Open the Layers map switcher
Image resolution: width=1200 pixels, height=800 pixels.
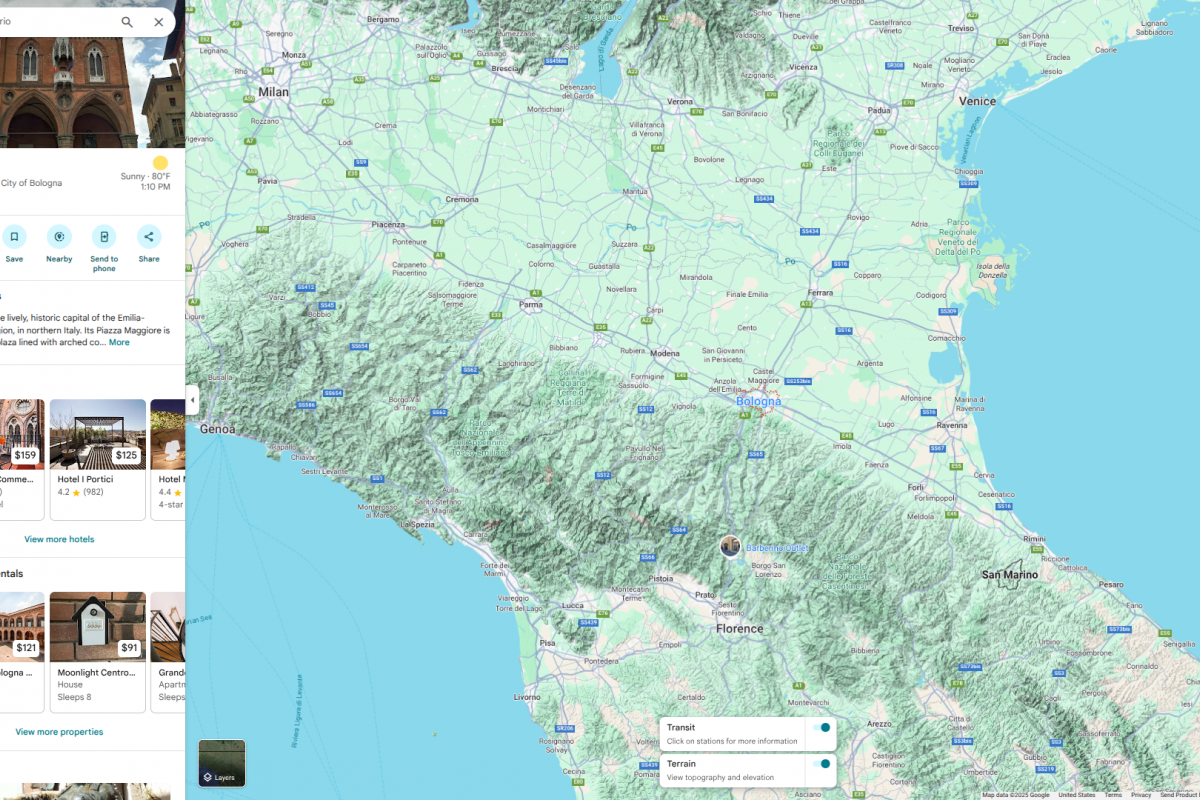(x=221, y=763)
